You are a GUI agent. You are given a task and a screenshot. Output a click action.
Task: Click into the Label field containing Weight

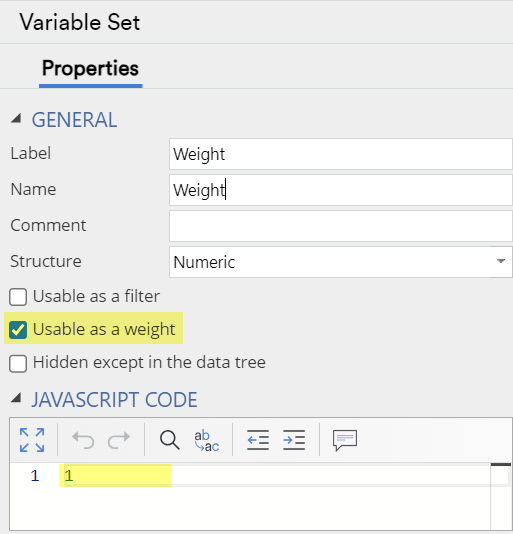click(x=341, y=154)
